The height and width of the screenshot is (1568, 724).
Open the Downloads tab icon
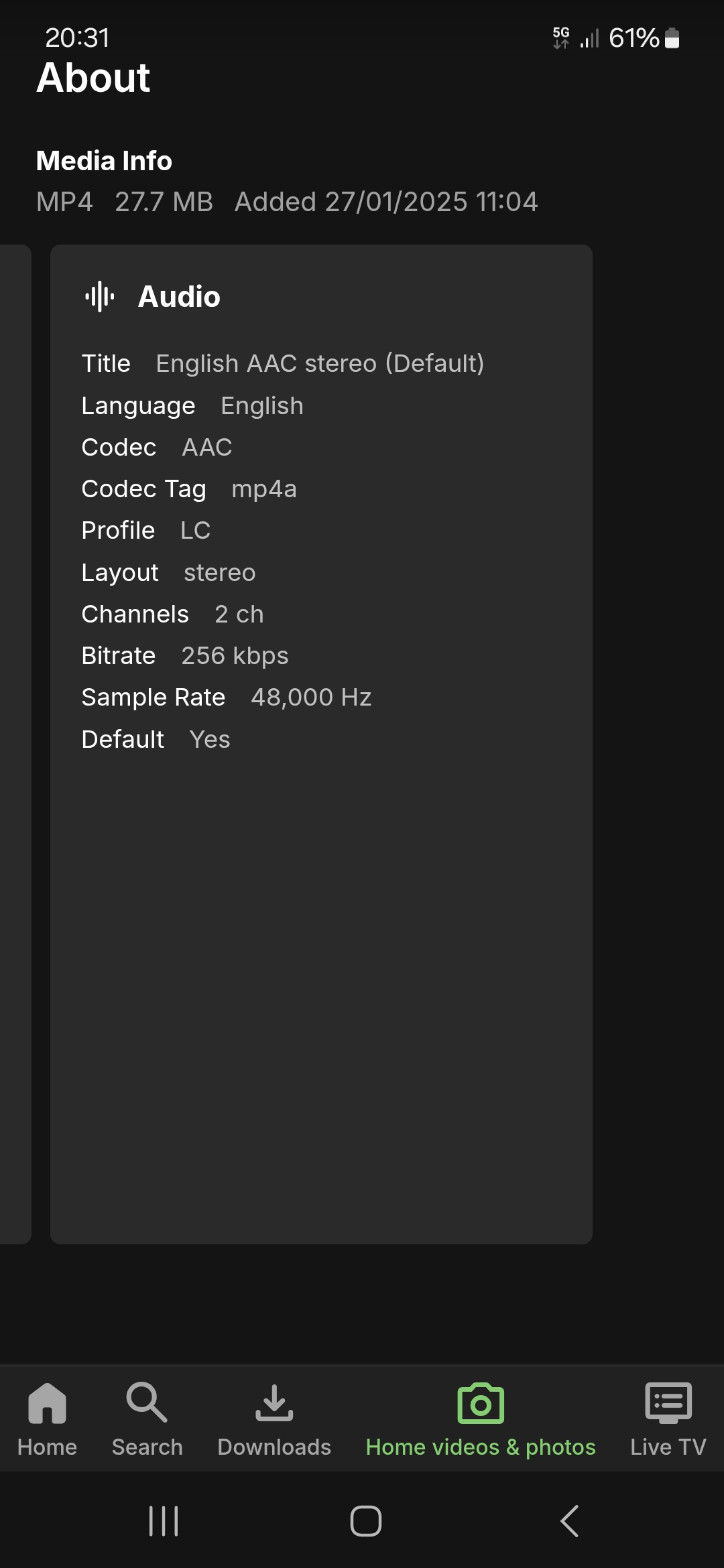click(274, 1402)
